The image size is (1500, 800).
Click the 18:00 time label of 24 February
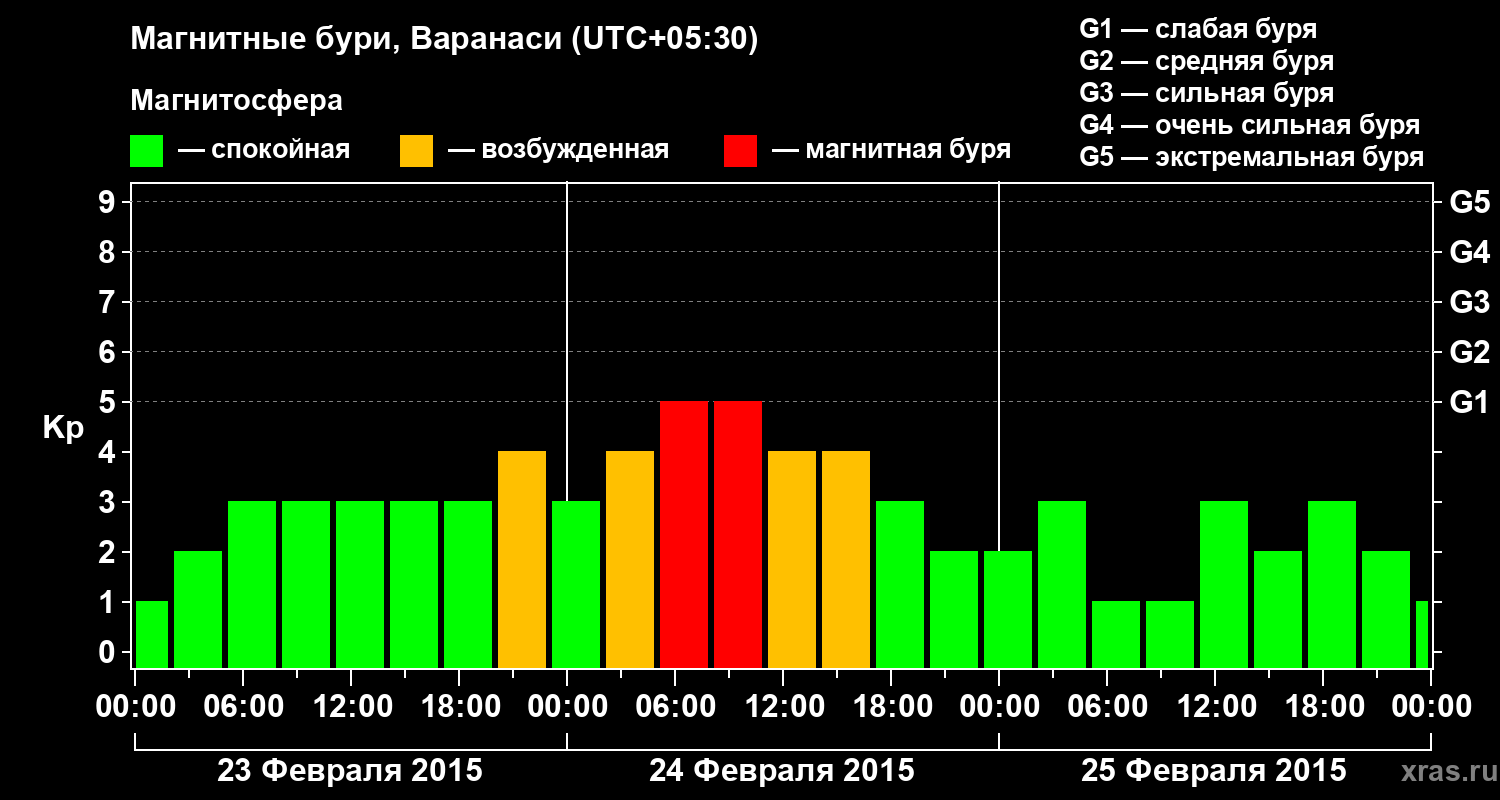click(x=892, y=706)
